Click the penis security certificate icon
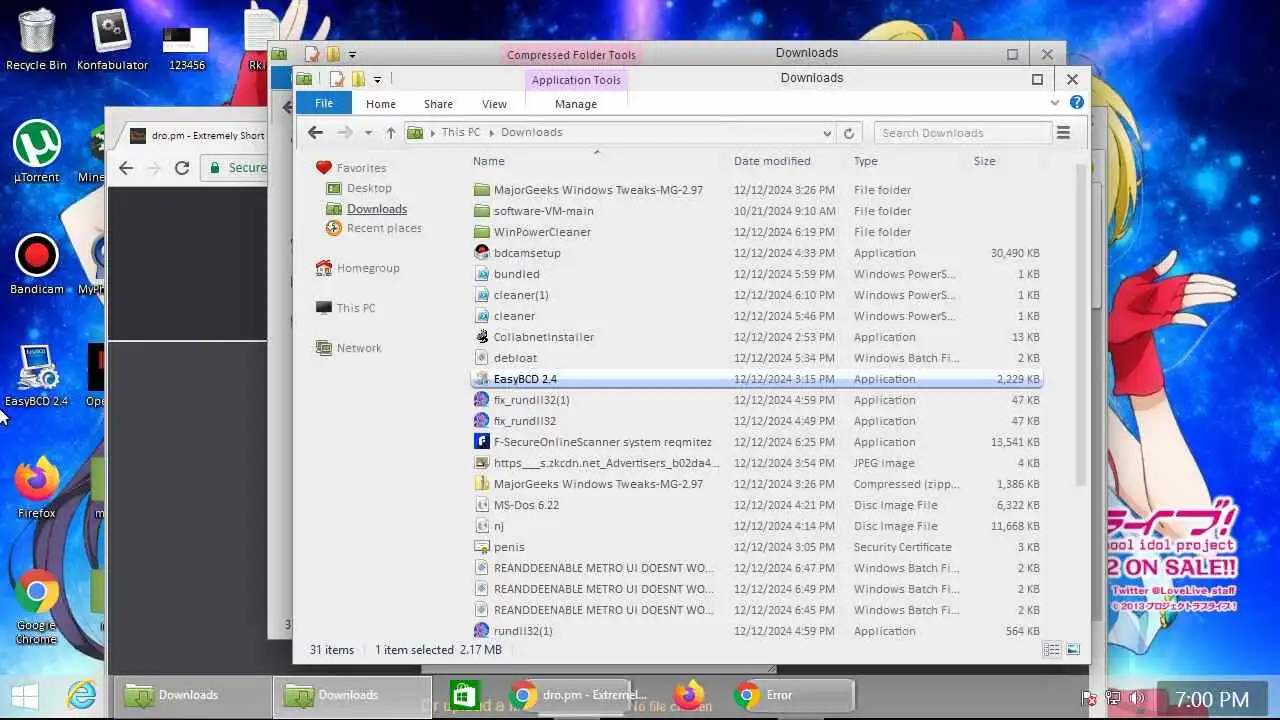 [482, 547]
